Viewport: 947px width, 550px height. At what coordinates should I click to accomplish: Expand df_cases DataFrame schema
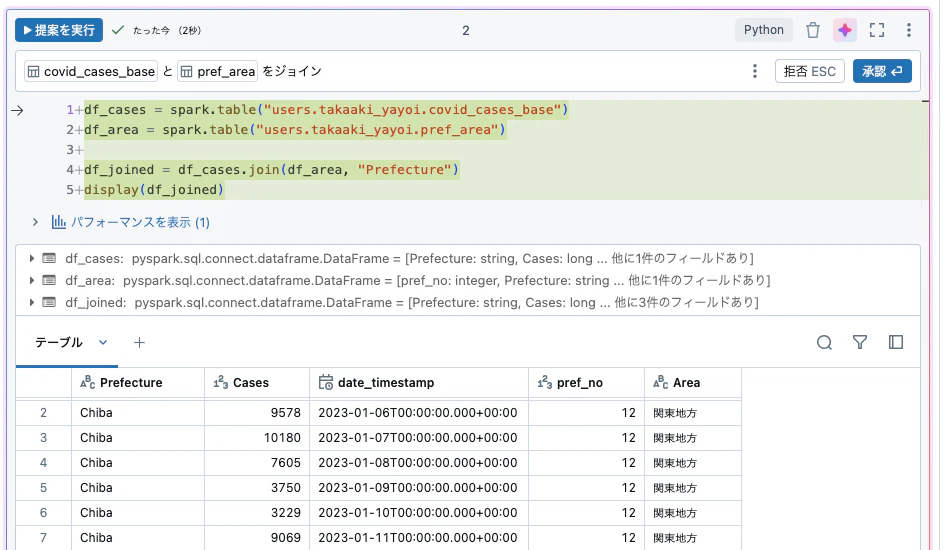31,258
